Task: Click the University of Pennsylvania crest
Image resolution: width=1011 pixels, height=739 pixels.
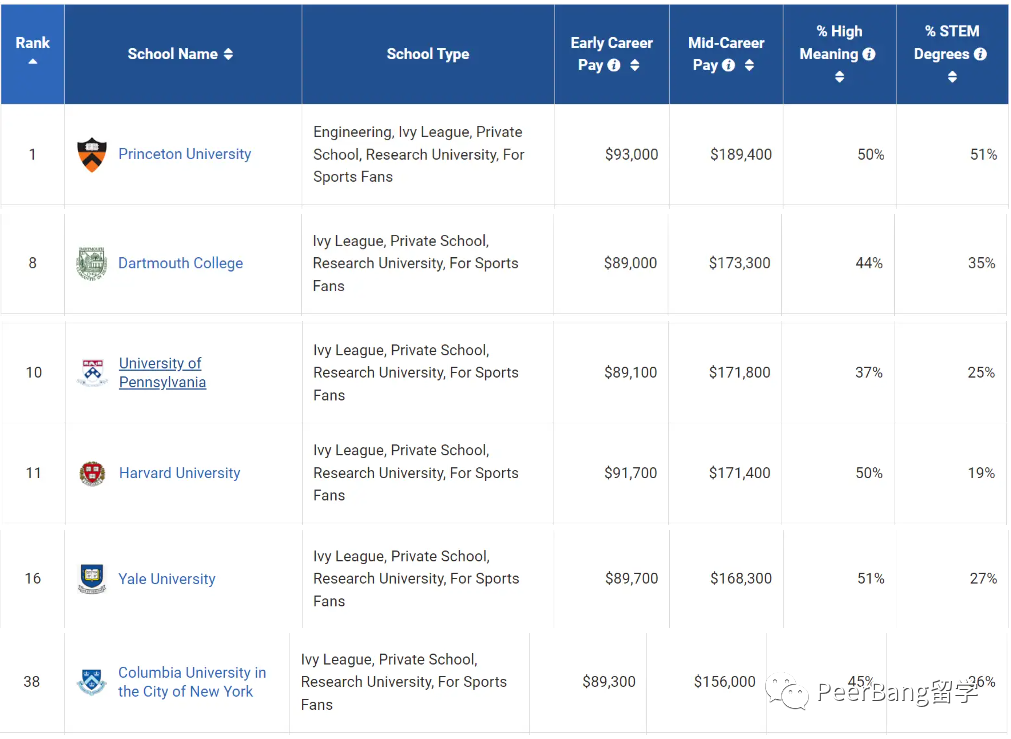Action: [x=92, y=372]
